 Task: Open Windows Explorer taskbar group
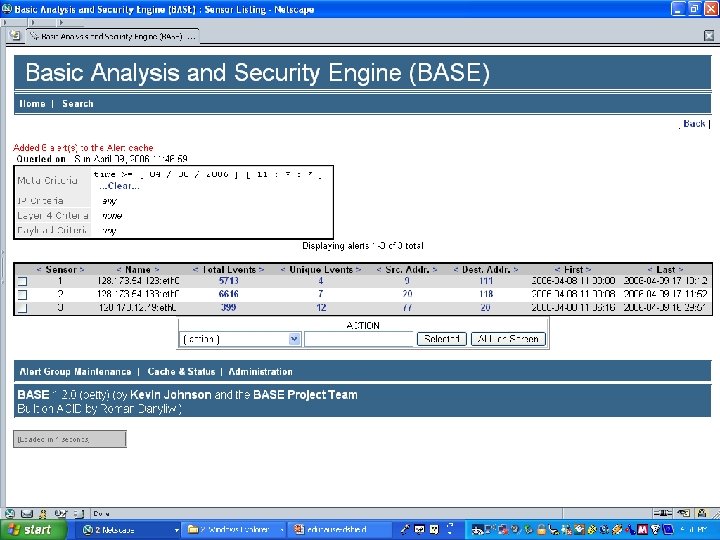pyautogui.click(x=232, y=530)
